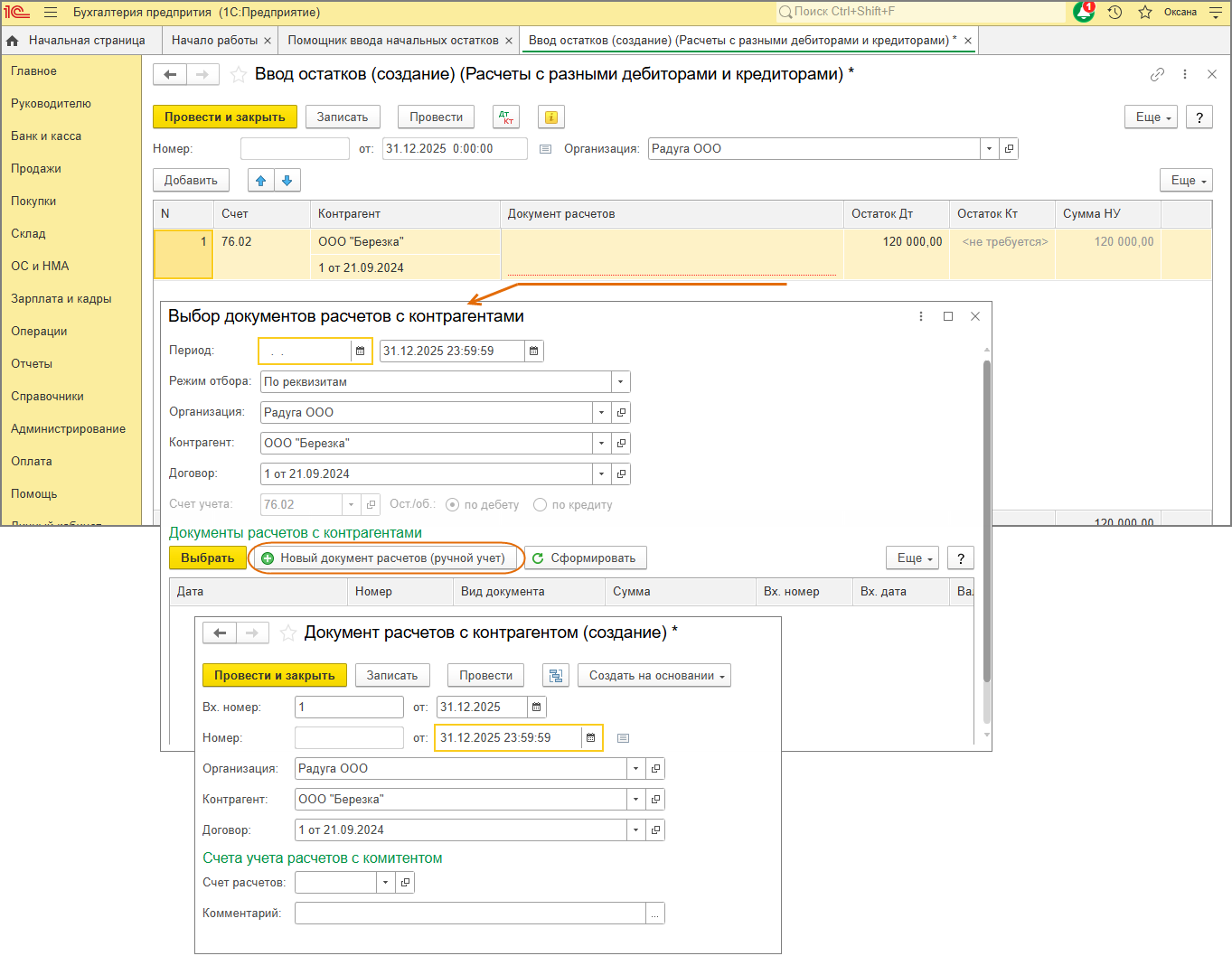
Task: Open the list icon beside the document date 31.12.2025 0:00:00
Action: point(545,149)
